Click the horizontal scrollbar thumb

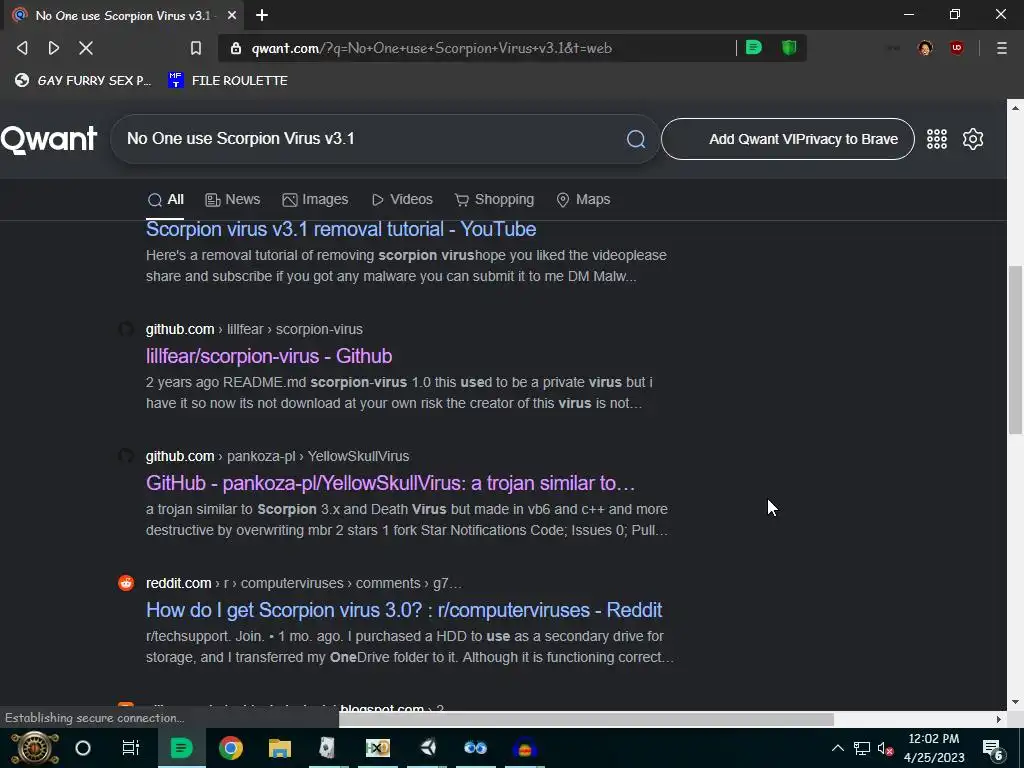click(586, 719)
